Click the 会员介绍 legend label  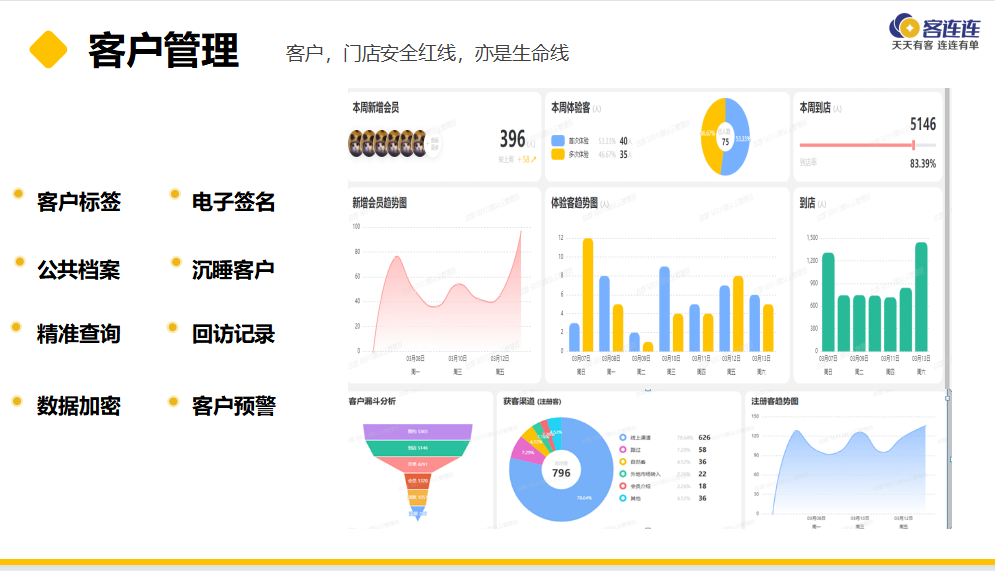click(x=640, y=486)
